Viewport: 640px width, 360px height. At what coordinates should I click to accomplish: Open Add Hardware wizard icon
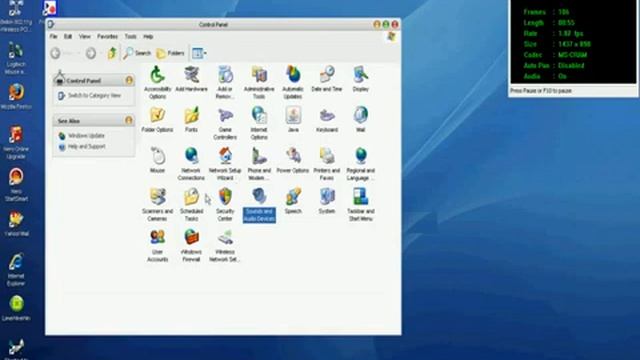point(191,79)
